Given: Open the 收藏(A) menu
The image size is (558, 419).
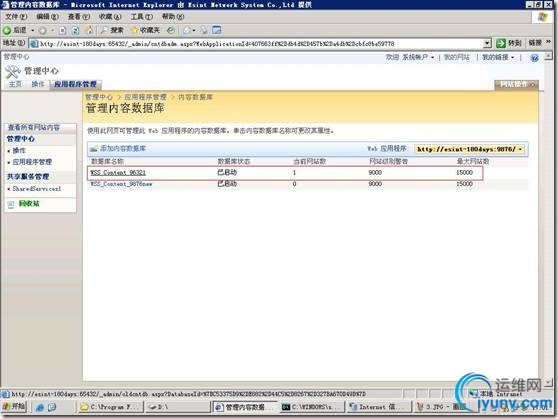Looking at the screenshot, I should 110,17.
